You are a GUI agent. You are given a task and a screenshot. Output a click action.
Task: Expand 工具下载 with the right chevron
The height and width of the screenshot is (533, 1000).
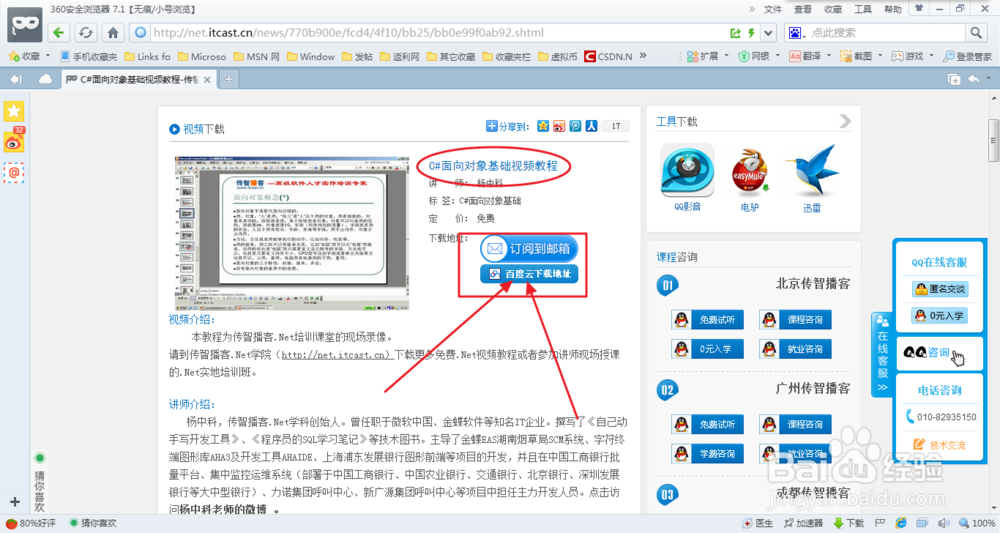845,121
